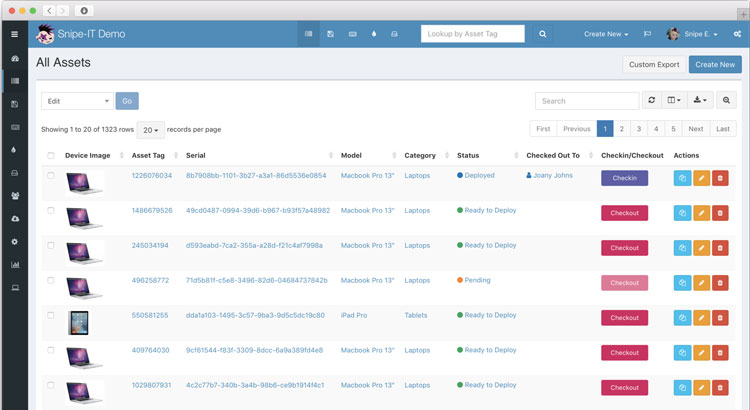Click the refresh table icon
Image resolution: width=750 pixels, height=410 pixels.
click(652, 101)
